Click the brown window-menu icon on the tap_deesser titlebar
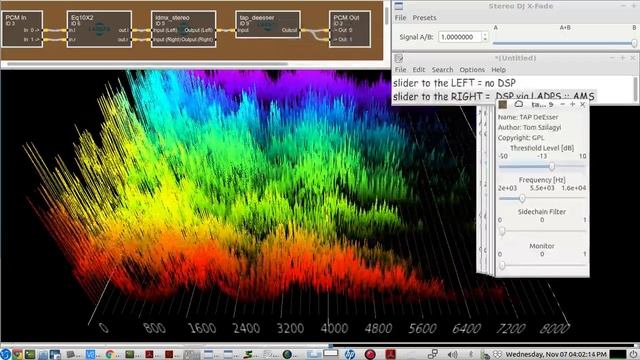Viewport: 640px width, 360px height. pos(503,104)
